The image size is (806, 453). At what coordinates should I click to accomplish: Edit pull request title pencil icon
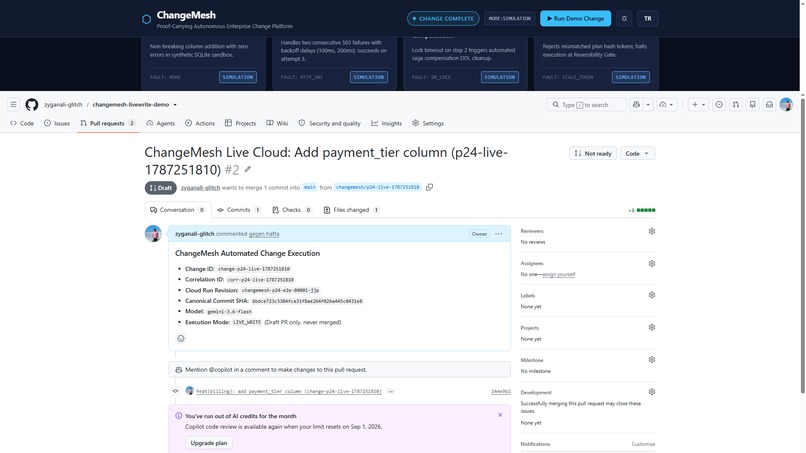(x=248, y=169)
